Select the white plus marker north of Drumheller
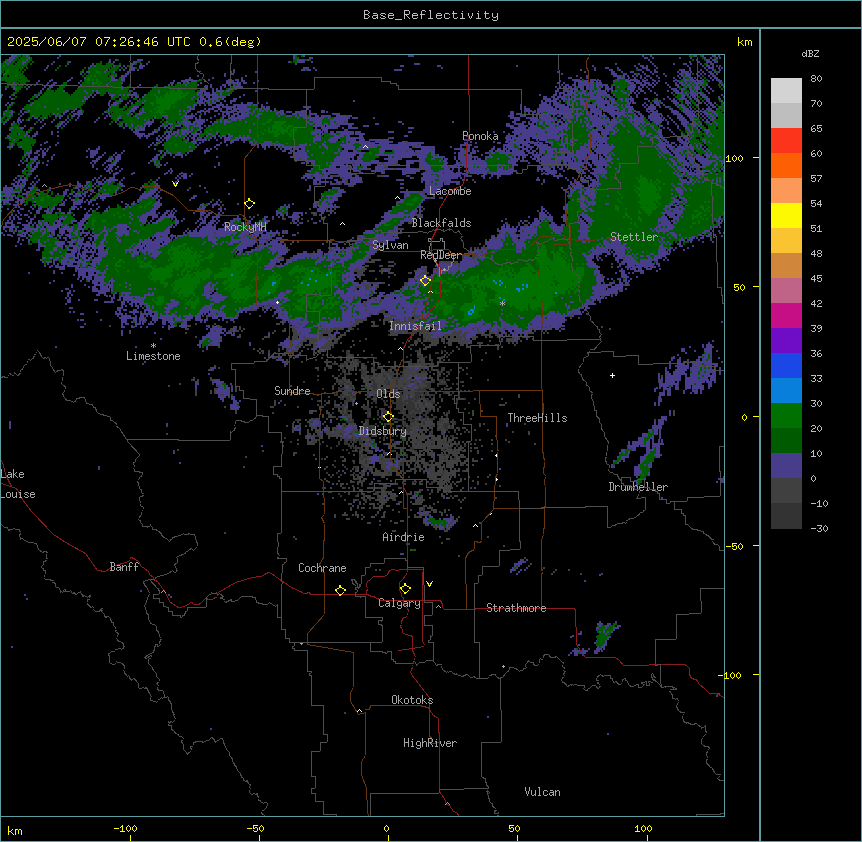 (x=612, y=375)
